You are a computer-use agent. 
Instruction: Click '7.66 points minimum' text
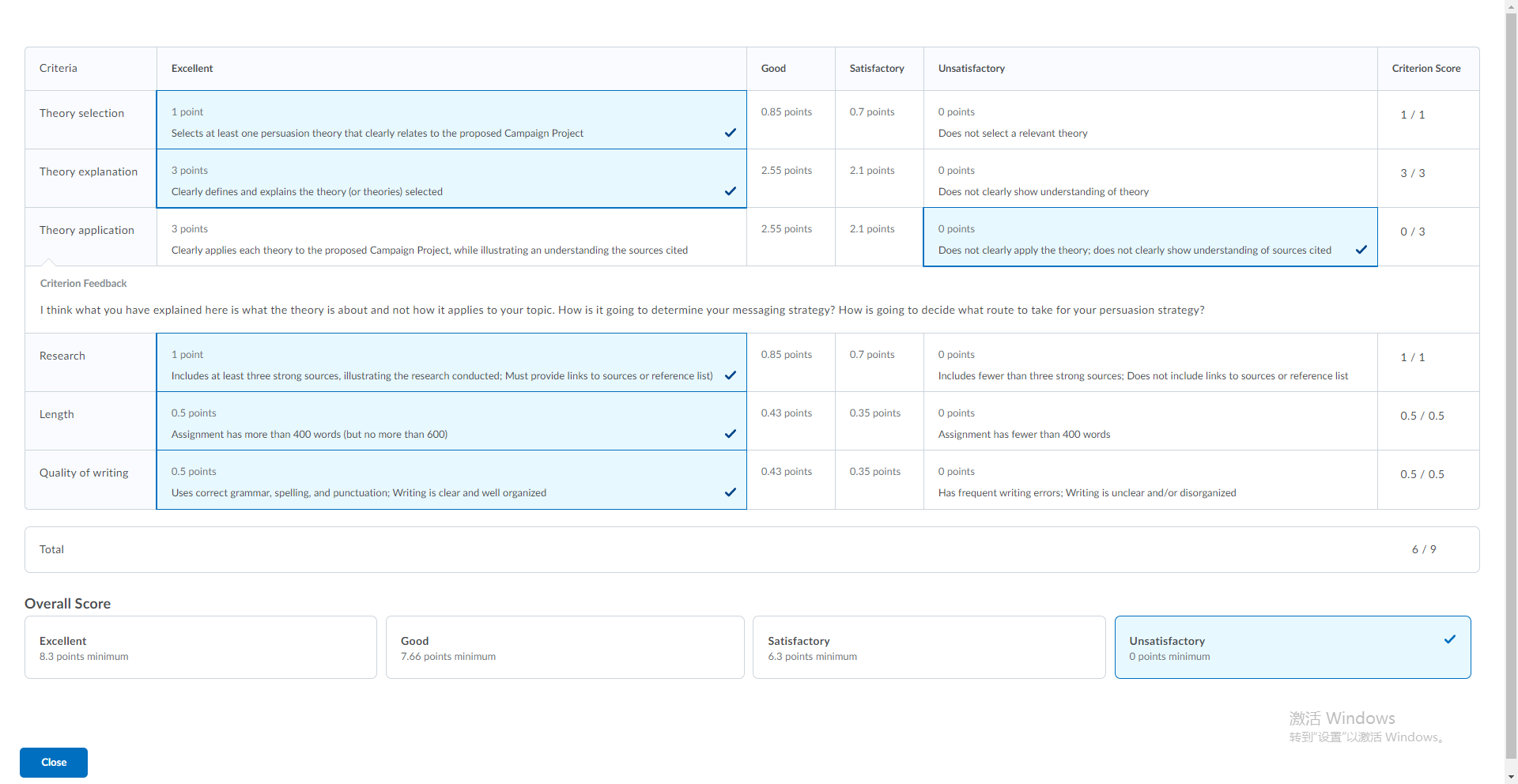tap(448, 656)
